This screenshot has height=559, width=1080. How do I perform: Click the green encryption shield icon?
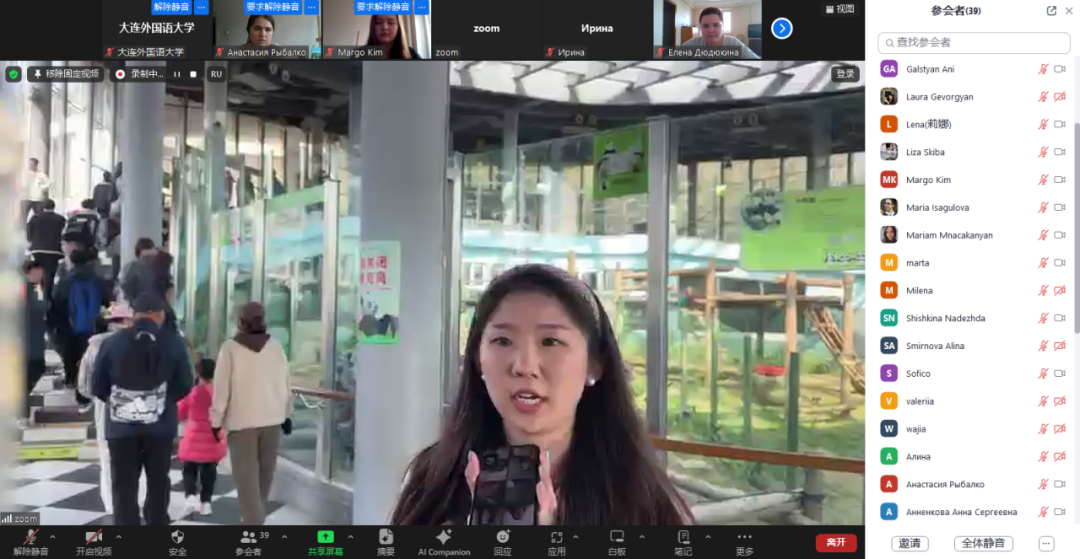pos(13,74)
